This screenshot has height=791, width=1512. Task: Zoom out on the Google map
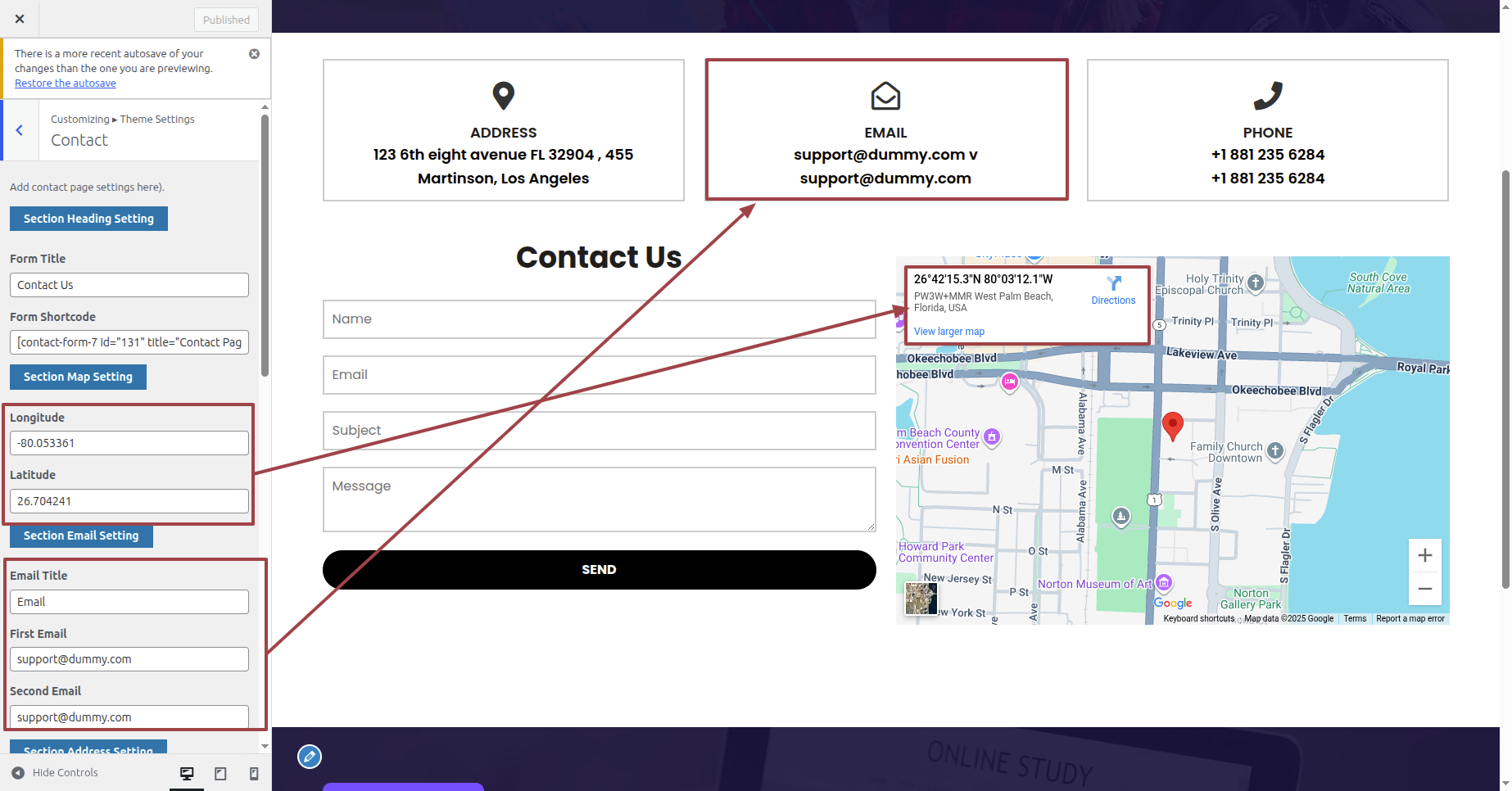1424,589
